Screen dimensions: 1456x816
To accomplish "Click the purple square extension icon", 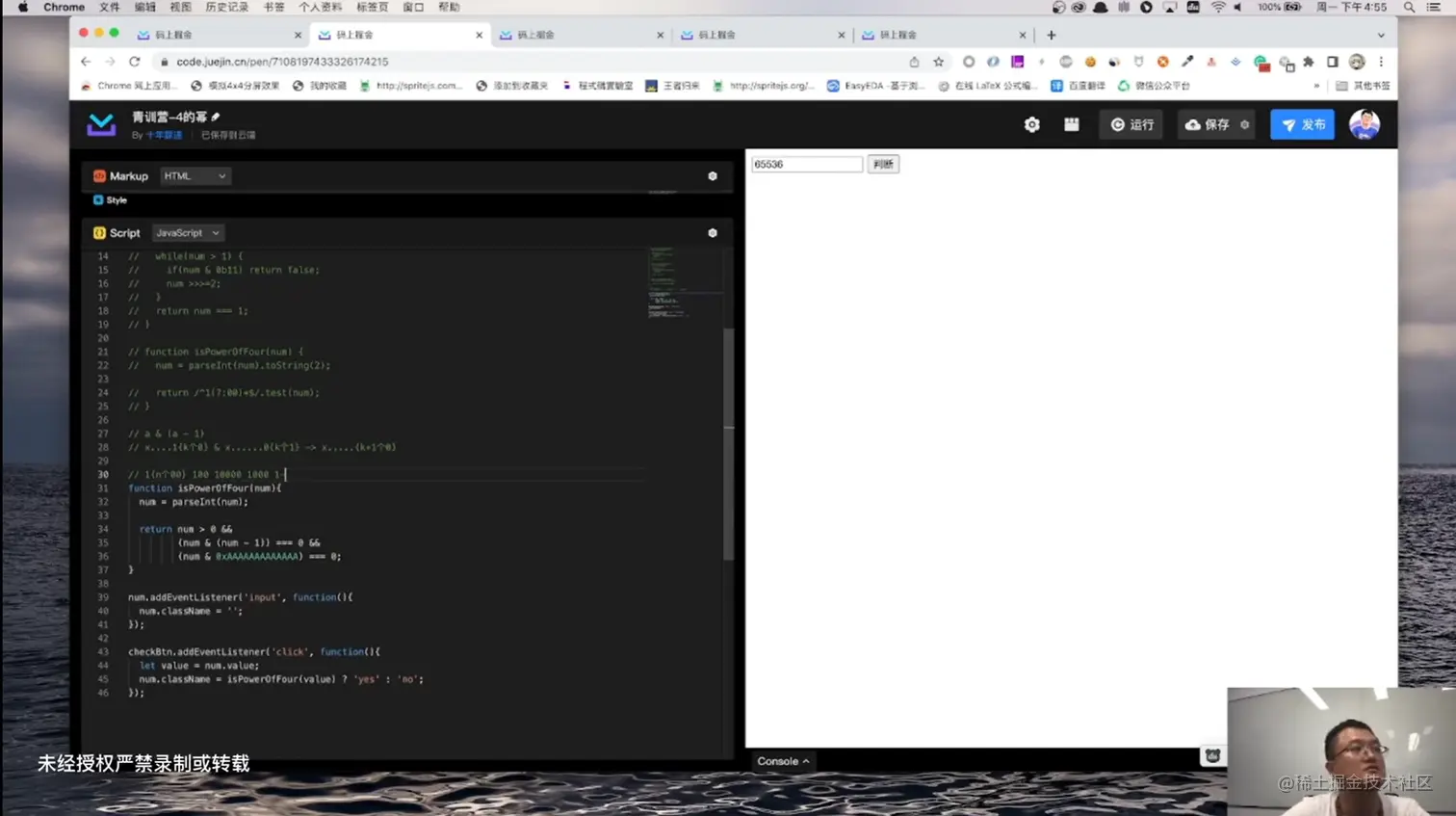I will pos(1017,62).
